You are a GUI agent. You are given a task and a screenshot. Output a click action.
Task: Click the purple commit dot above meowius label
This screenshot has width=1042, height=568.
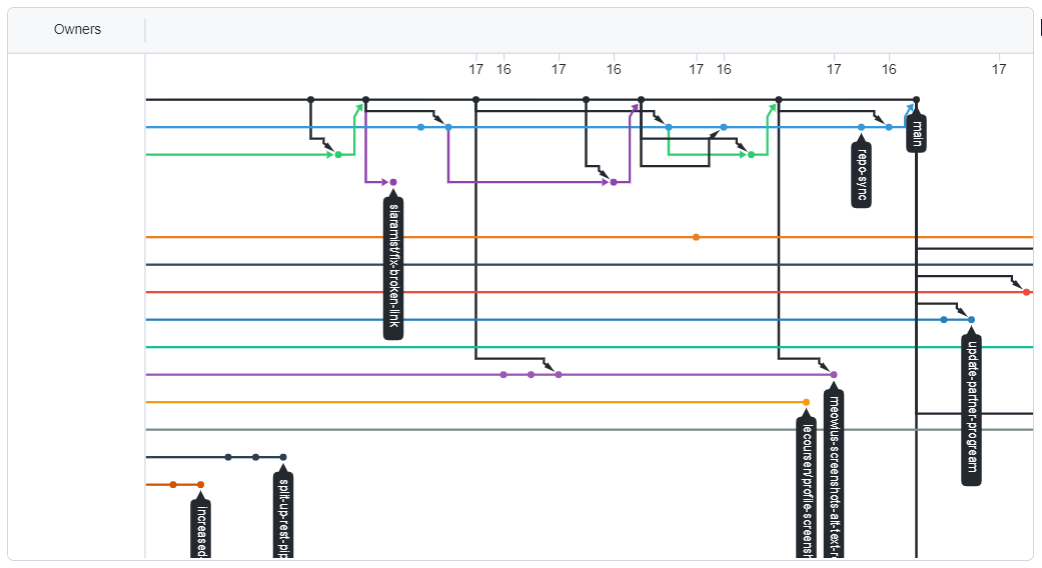click(834, 375)
